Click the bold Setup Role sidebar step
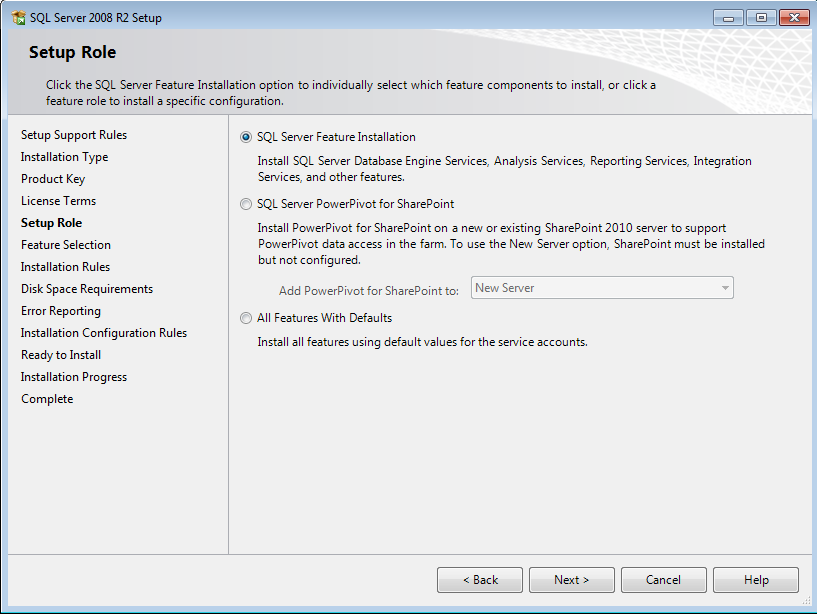The width and height of the screenshot is (817, 614). click(52, 223)
